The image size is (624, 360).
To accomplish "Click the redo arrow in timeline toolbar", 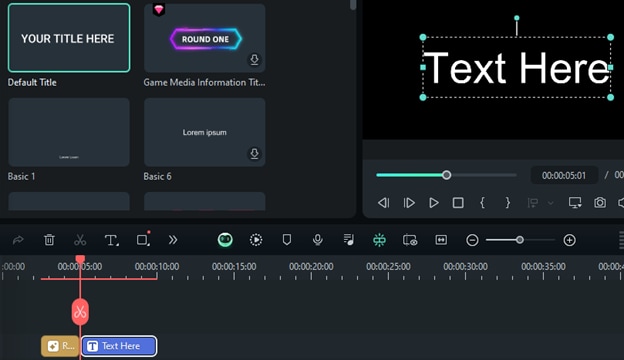I will pyautogui.click(x=18, y=240).
